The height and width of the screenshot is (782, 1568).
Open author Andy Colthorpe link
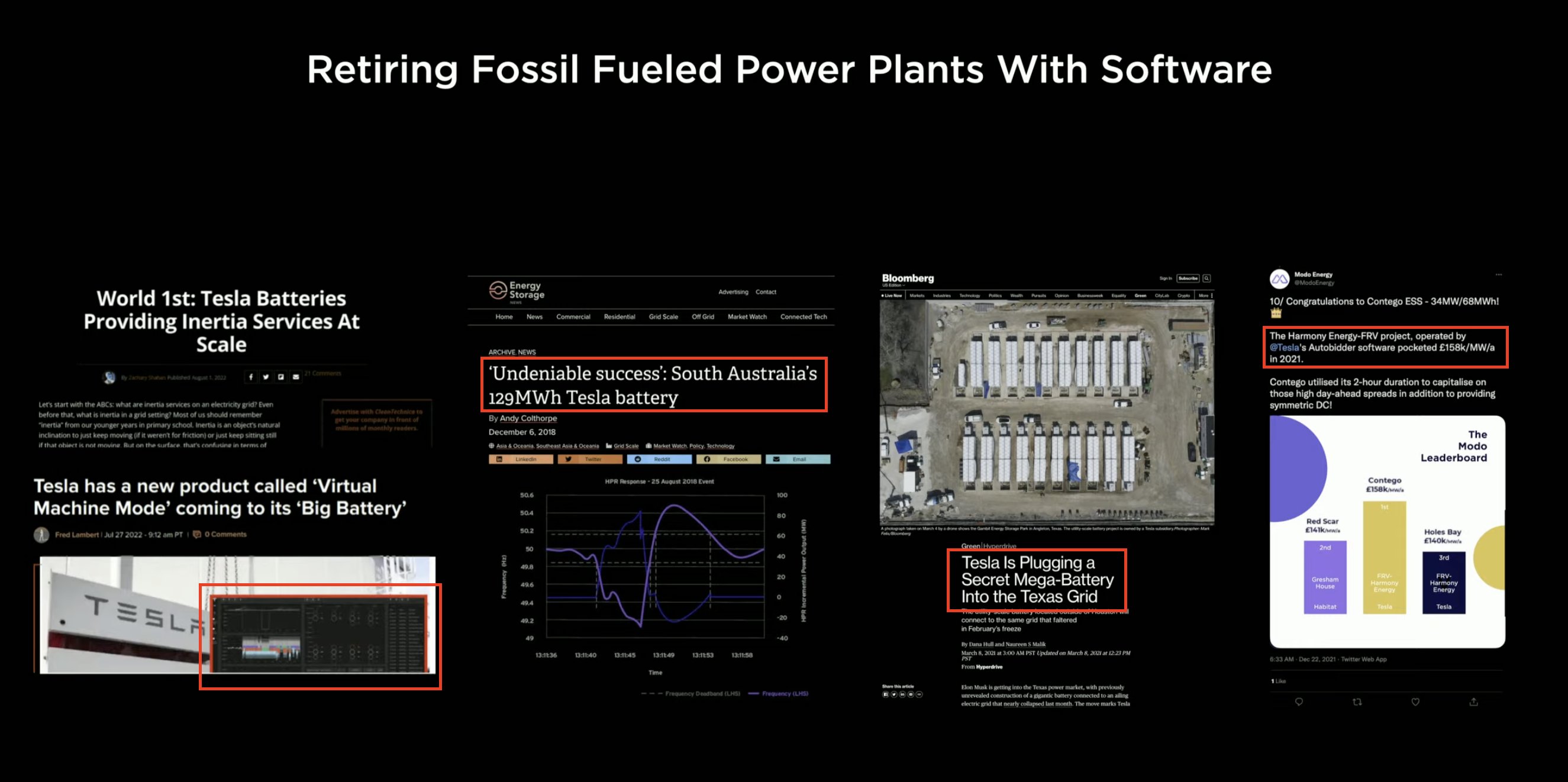click(528, 418)
